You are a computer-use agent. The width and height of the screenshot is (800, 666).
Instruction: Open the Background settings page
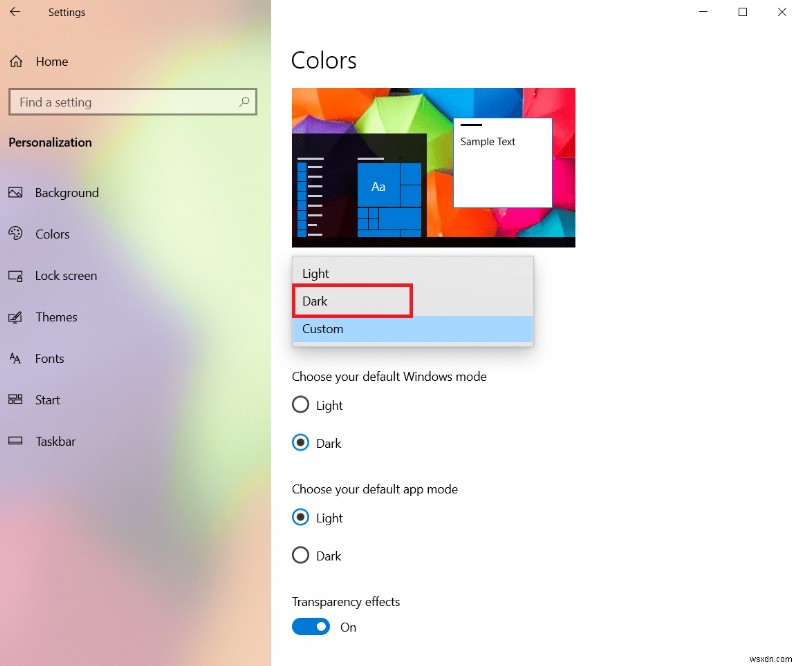coord(67,192)
